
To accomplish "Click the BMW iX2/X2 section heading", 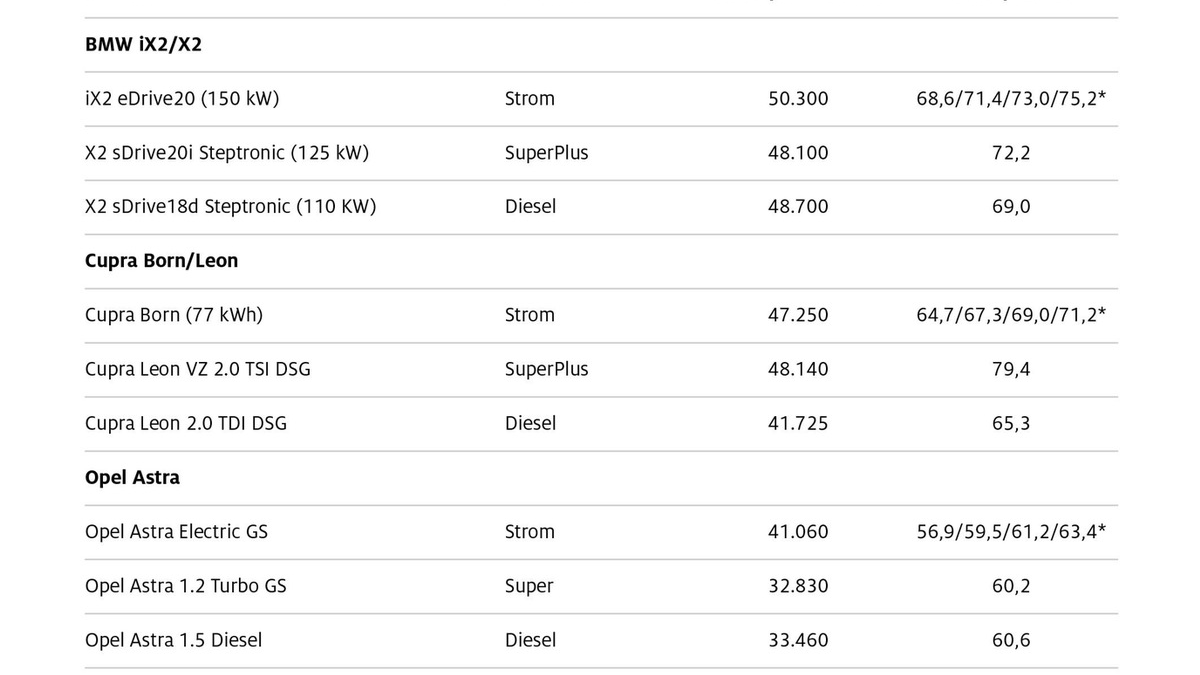I will tap(144, 45).
